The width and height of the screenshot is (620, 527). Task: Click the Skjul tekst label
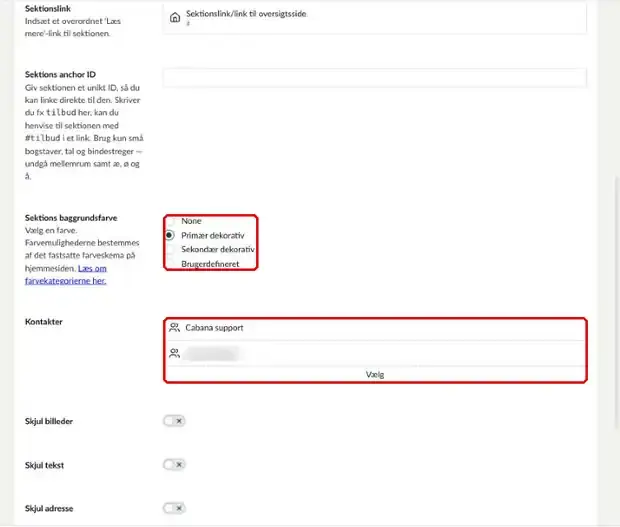click(x=44, y=465)
